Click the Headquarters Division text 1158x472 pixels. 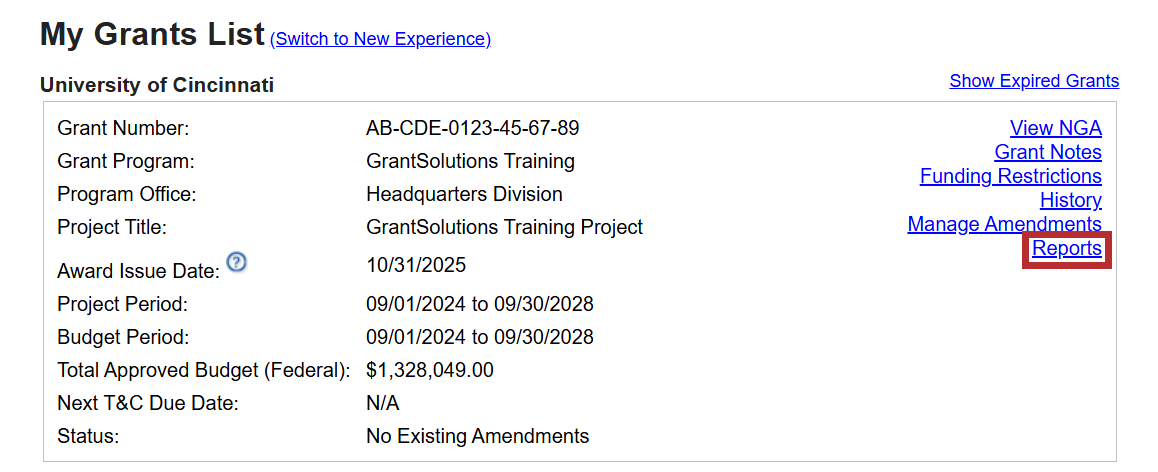pos(464,194)
